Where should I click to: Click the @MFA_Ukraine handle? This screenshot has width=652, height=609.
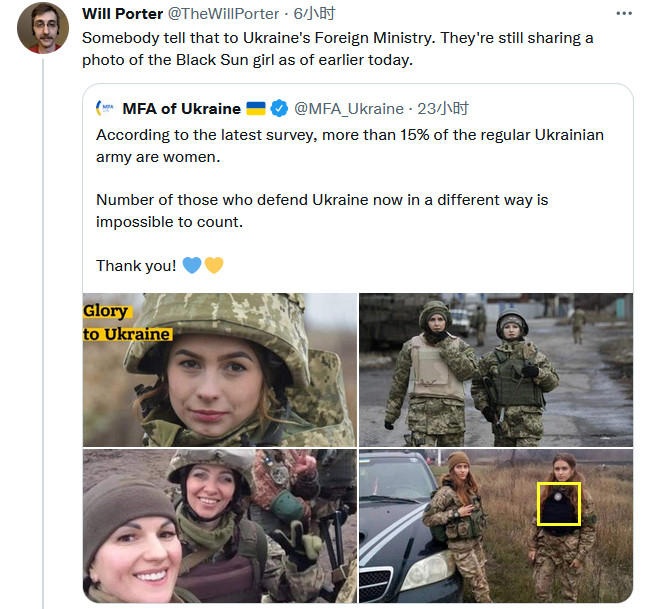point(349,108)
